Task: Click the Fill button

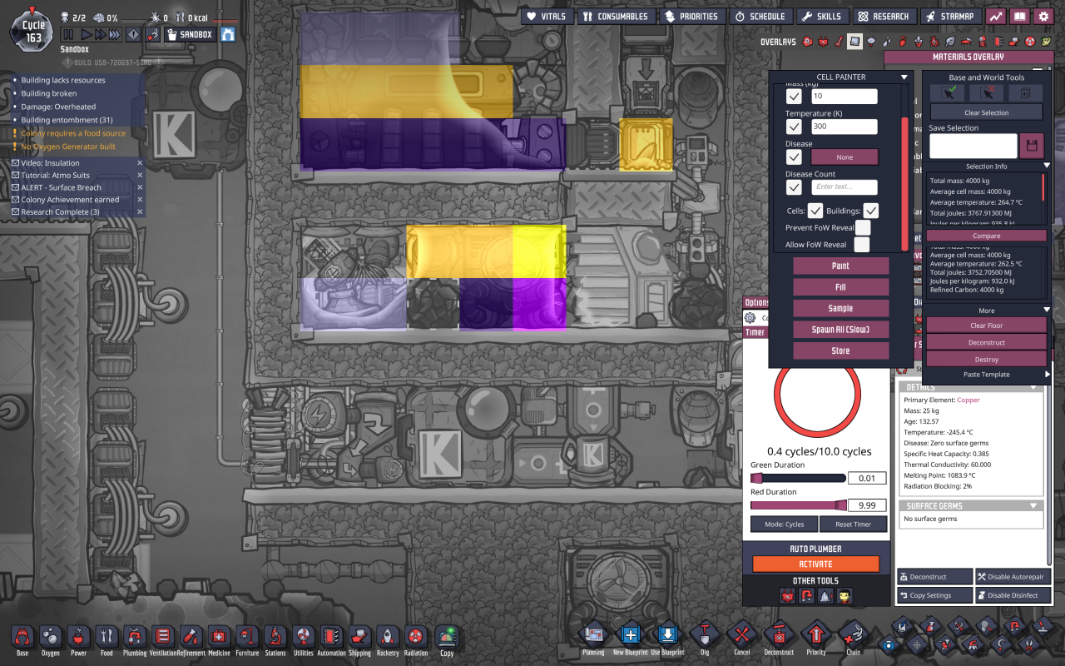Action: 841,287
